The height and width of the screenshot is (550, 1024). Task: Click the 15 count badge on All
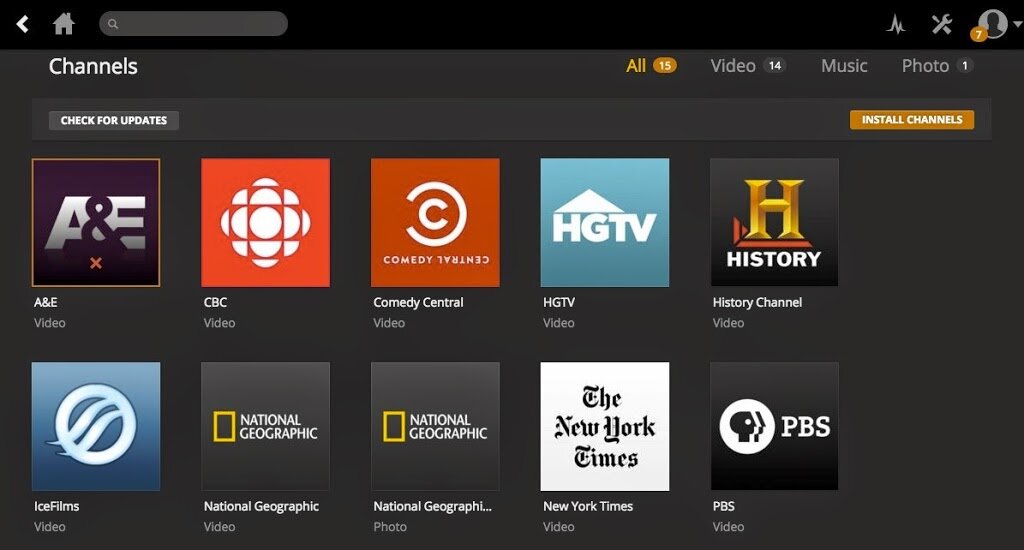[665, 65]
